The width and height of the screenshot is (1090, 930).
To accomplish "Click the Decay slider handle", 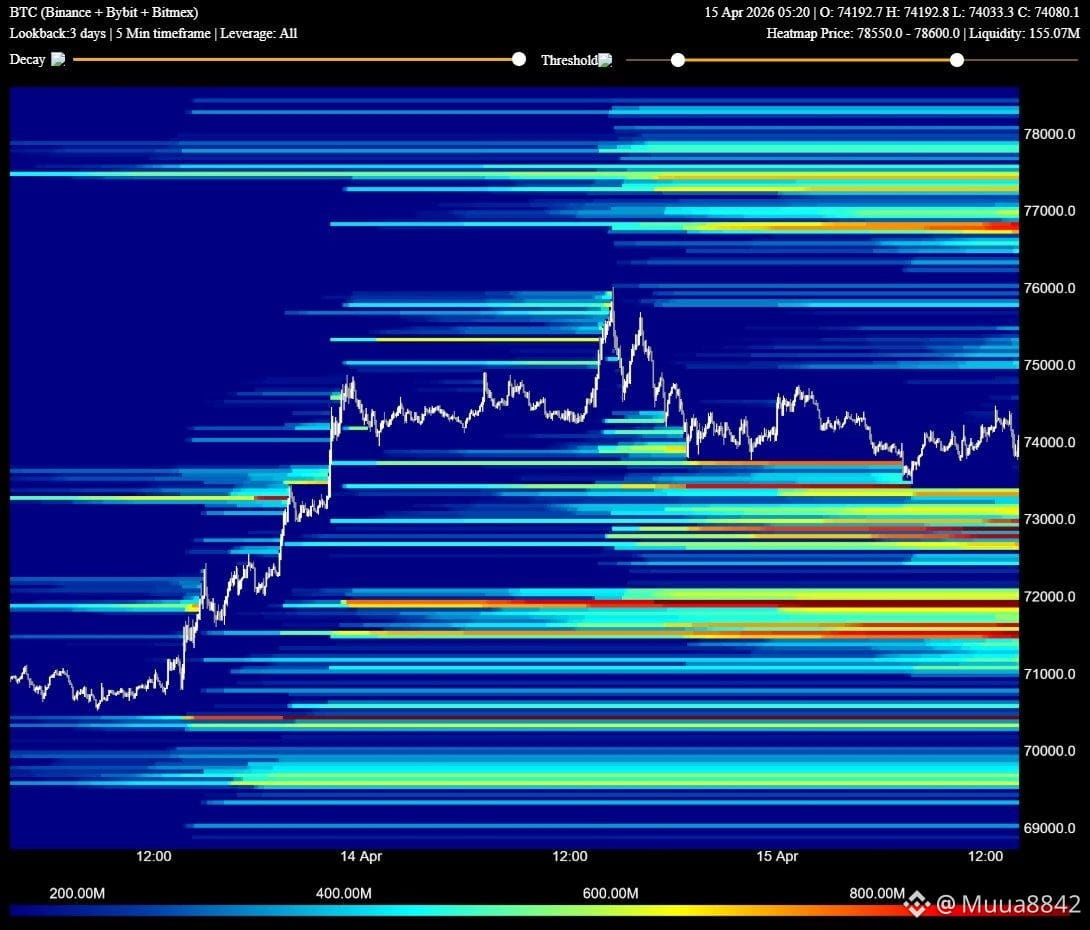I will (519, 59).
